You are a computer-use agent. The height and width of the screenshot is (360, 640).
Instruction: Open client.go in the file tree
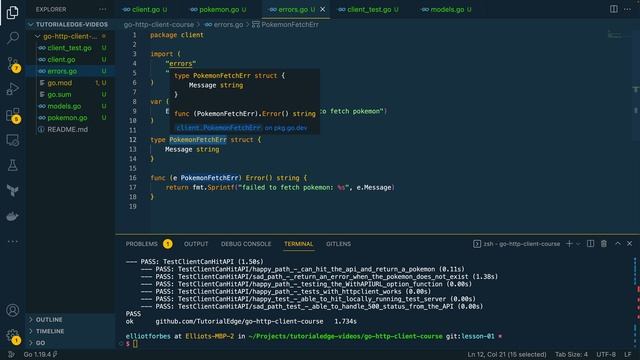pyautogui.click(x=70, y=60)
